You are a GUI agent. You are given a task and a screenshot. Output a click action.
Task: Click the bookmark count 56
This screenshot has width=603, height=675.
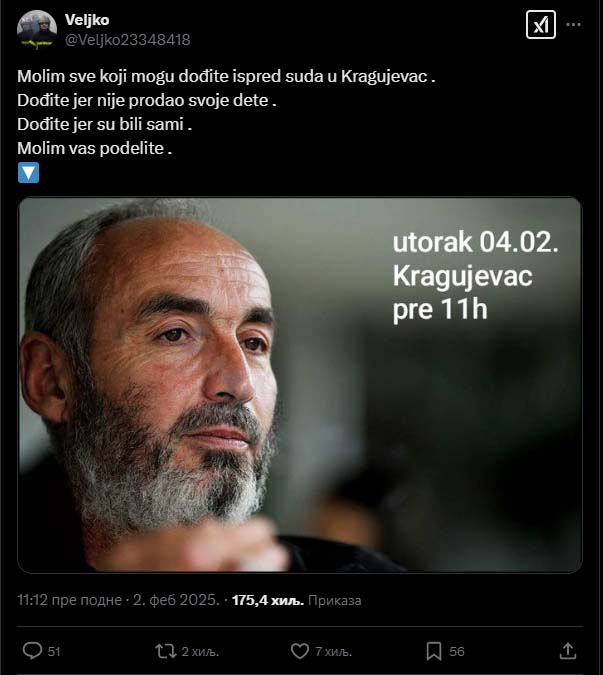(457, 651)
